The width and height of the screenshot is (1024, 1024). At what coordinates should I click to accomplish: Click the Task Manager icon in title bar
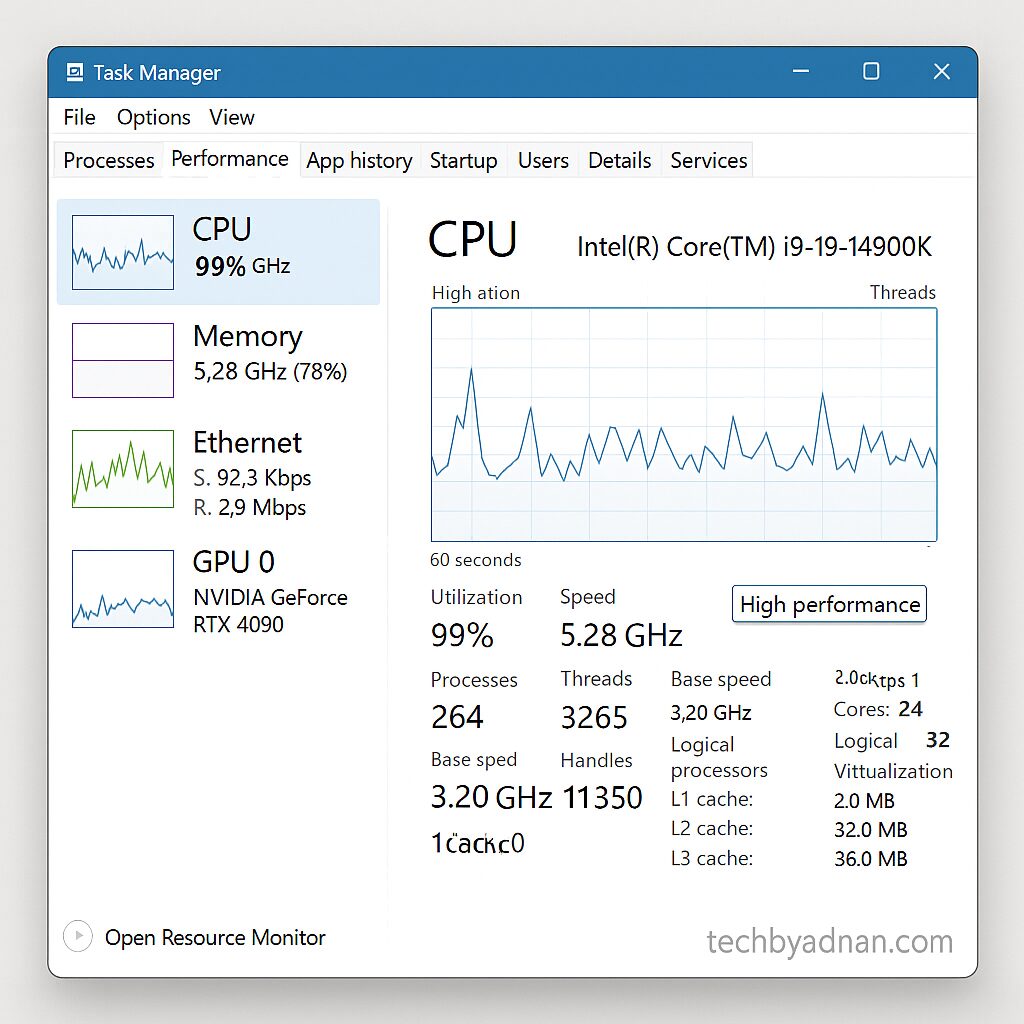tap(73, 71)
